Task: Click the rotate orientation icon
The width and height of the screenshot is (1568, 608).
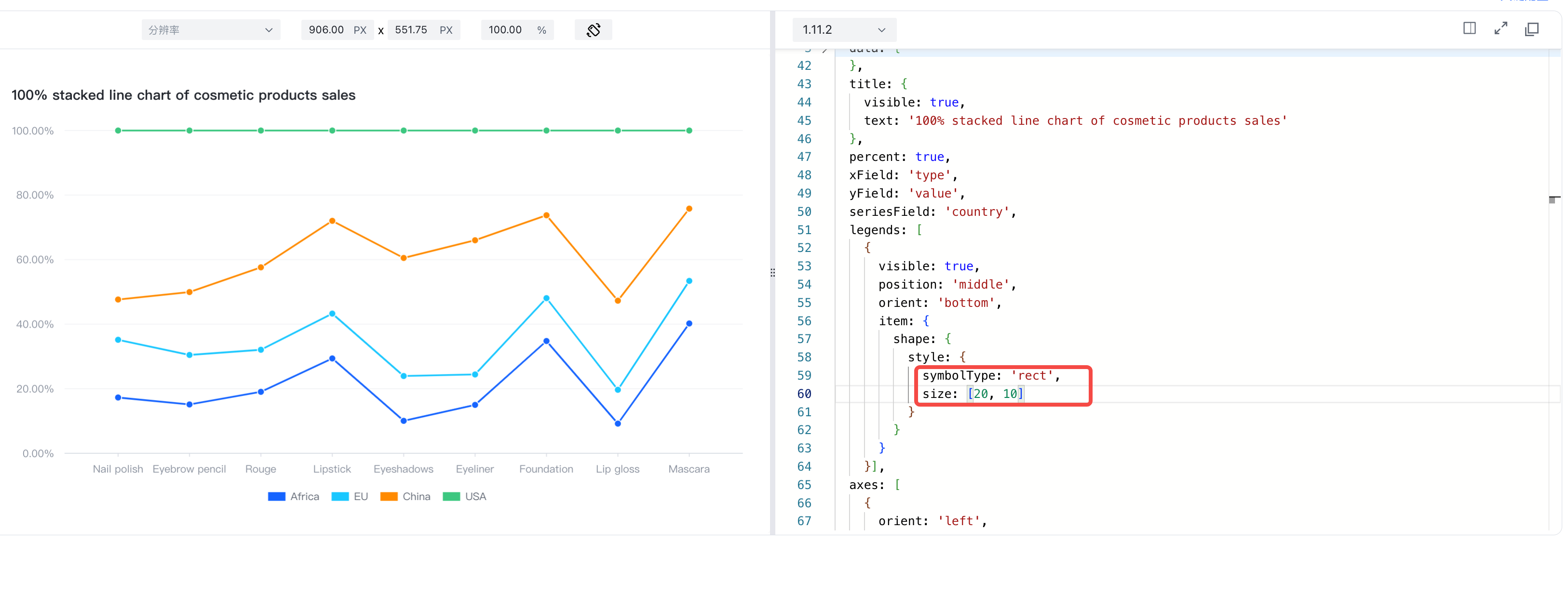Action: tap(593, 30)
